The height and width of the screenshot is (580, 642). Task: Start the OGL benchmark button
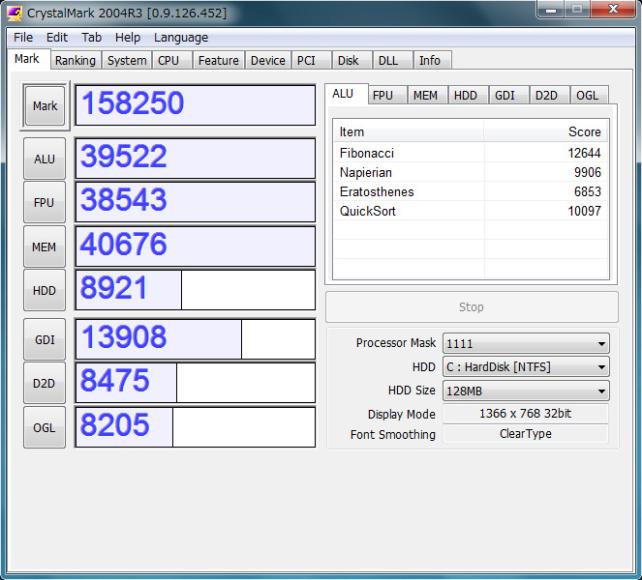click(x=45, y=427)
